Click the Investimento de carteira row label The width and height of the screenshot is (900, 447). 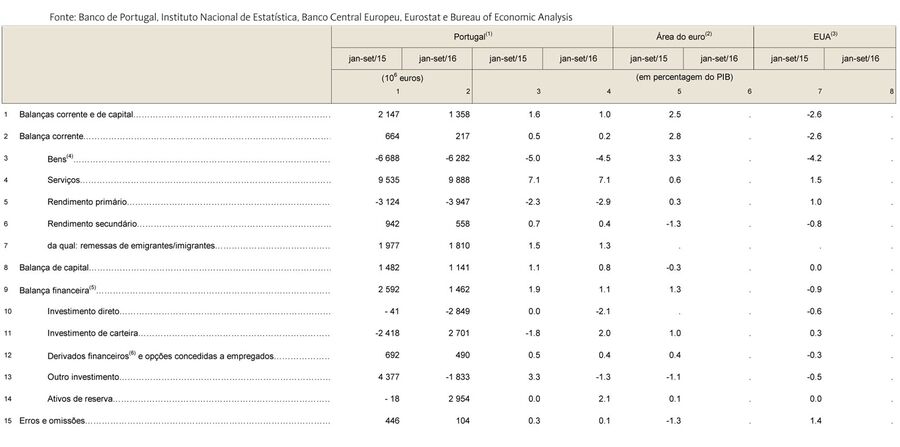point(91,333)
